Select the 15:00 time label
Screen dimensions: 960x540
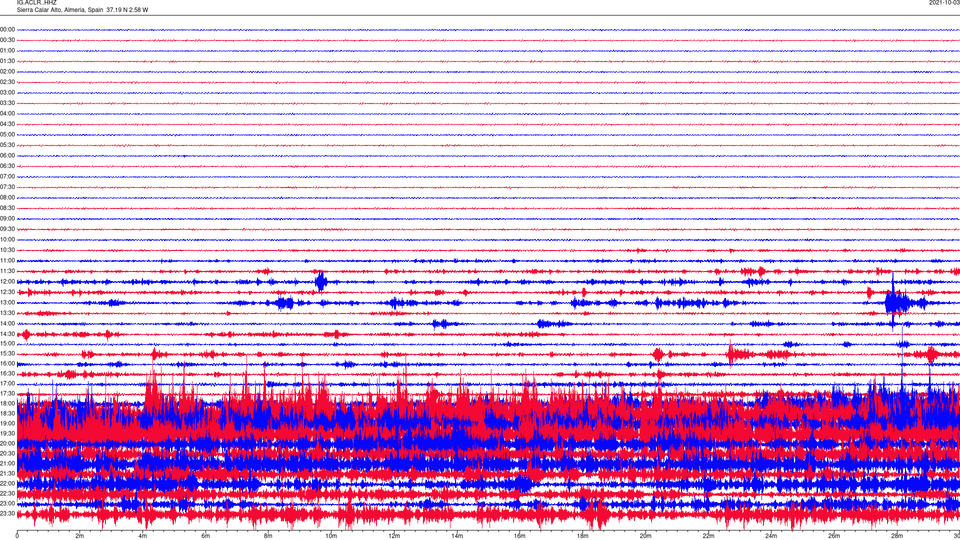[7, 344]
